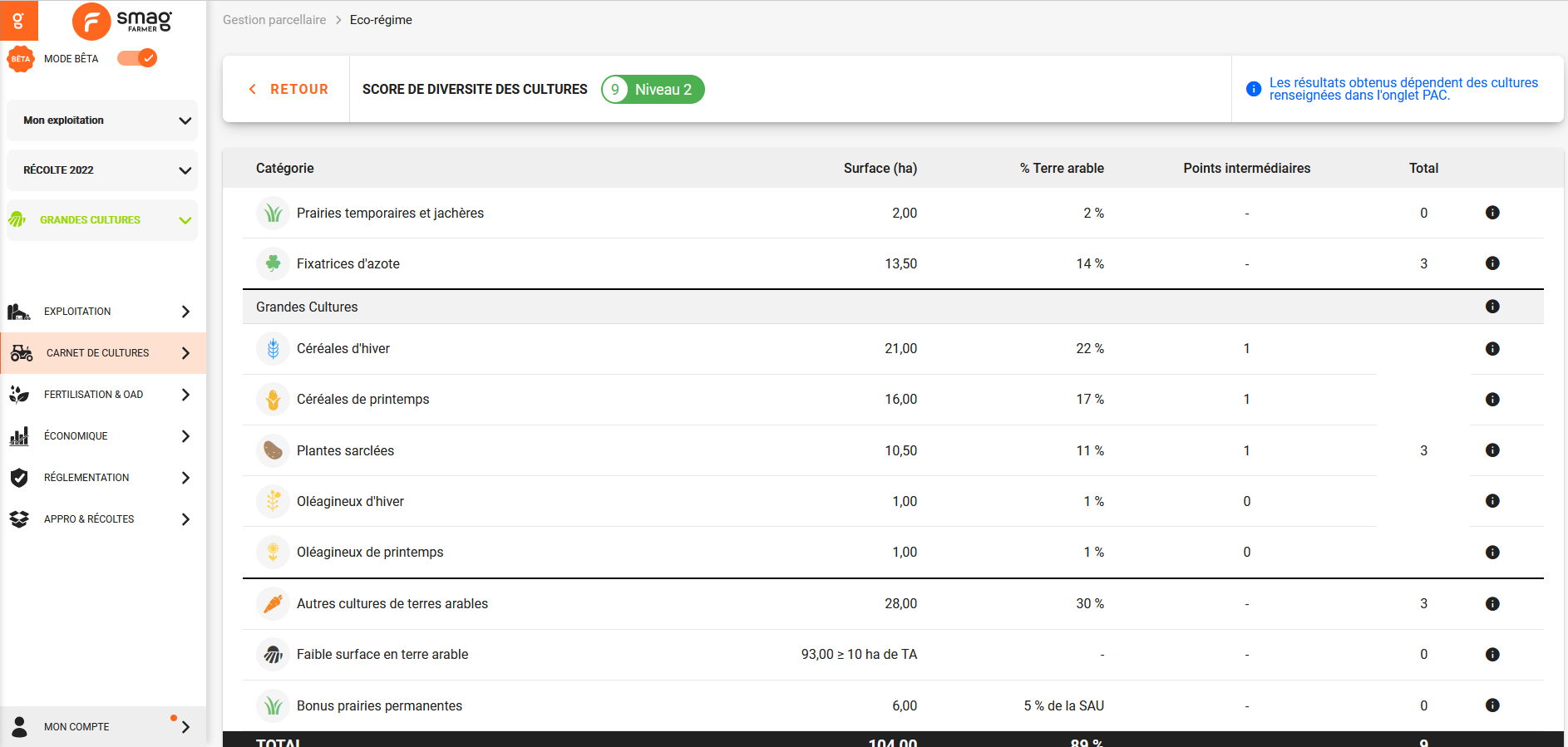Viewport: 1568px width, 747px height.
Task: Go to Gestion parcellaire breadcrumb
Action: (274, 20)
